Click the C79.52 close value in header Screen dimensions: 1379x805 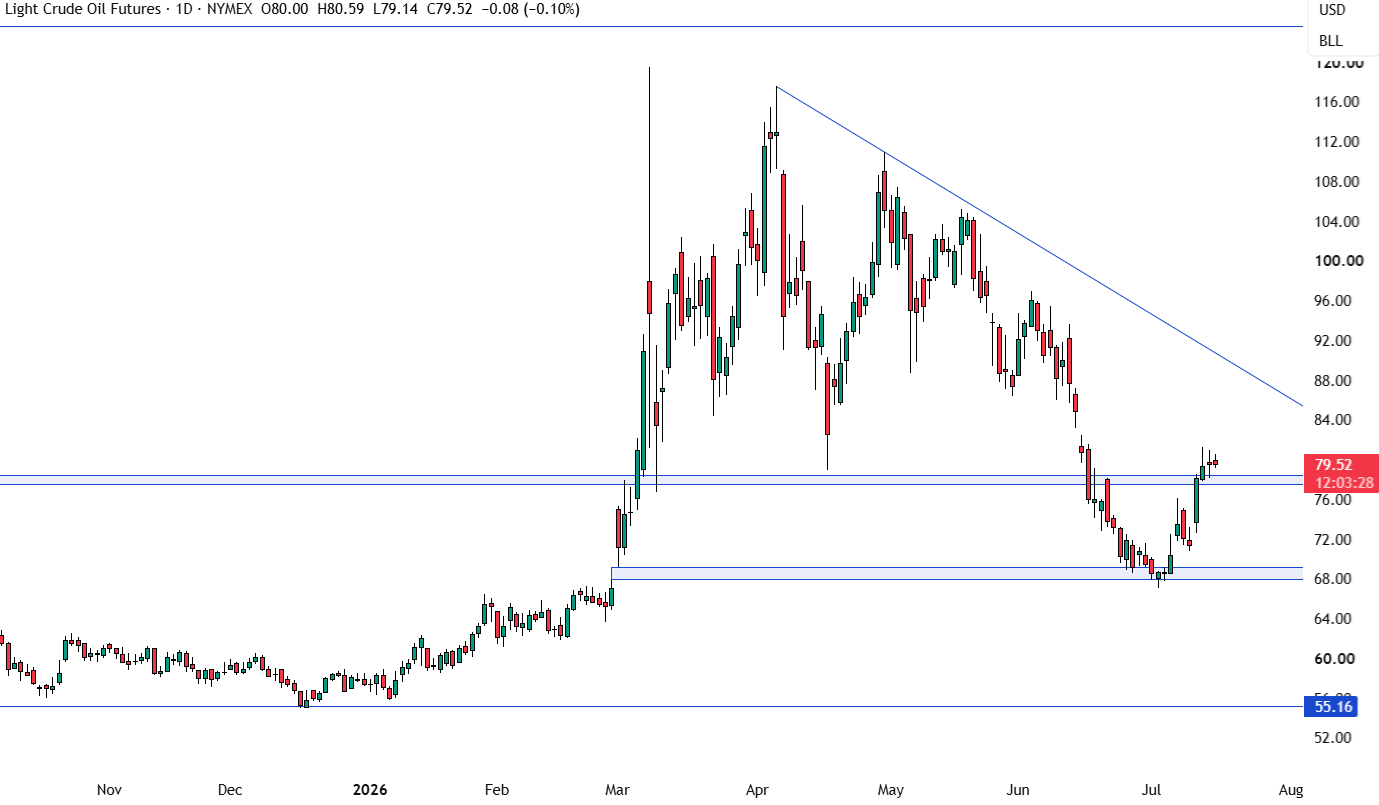(450, 9)
